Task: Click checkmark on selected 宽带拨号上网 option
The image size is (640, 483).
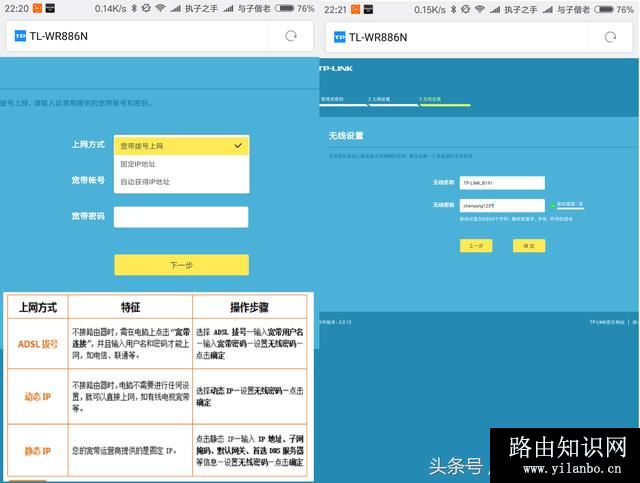Action: [238, 145]
